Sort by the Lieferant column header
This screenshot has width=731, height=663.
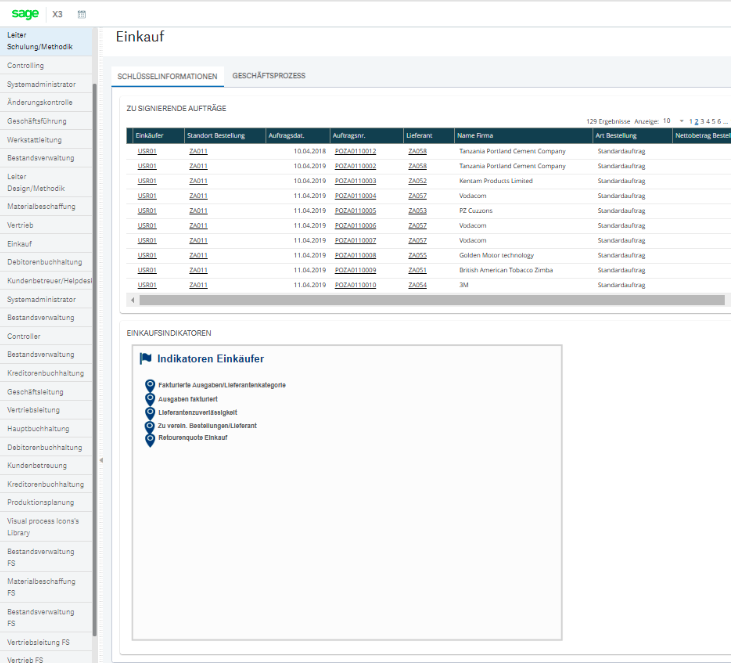coord(429,136)
